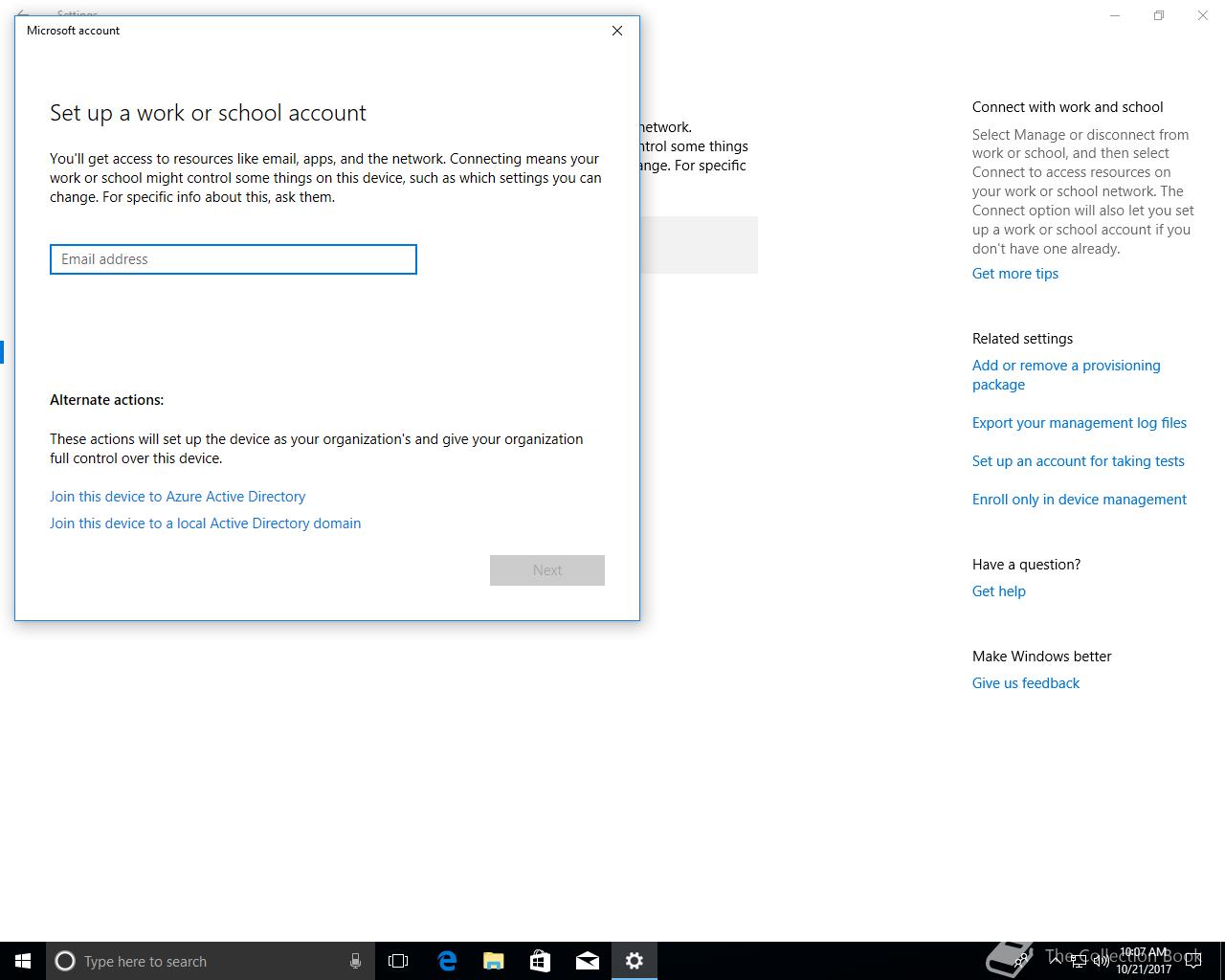
Task: Click the 'Connect with work and school' heading
Action: (1068, 107)
